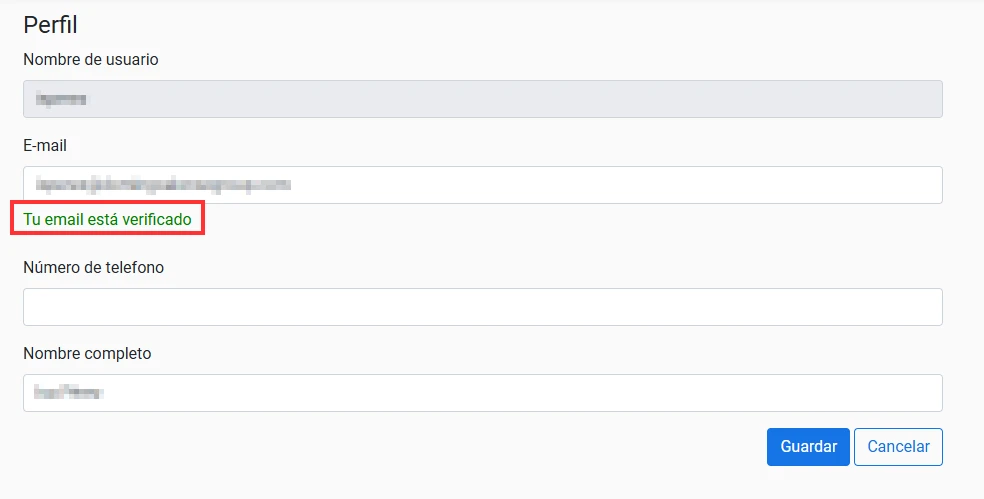The width and height of the screenshot is (984, 499).
Task: Focus the E-mail input field
Action: tap(483, 185)
